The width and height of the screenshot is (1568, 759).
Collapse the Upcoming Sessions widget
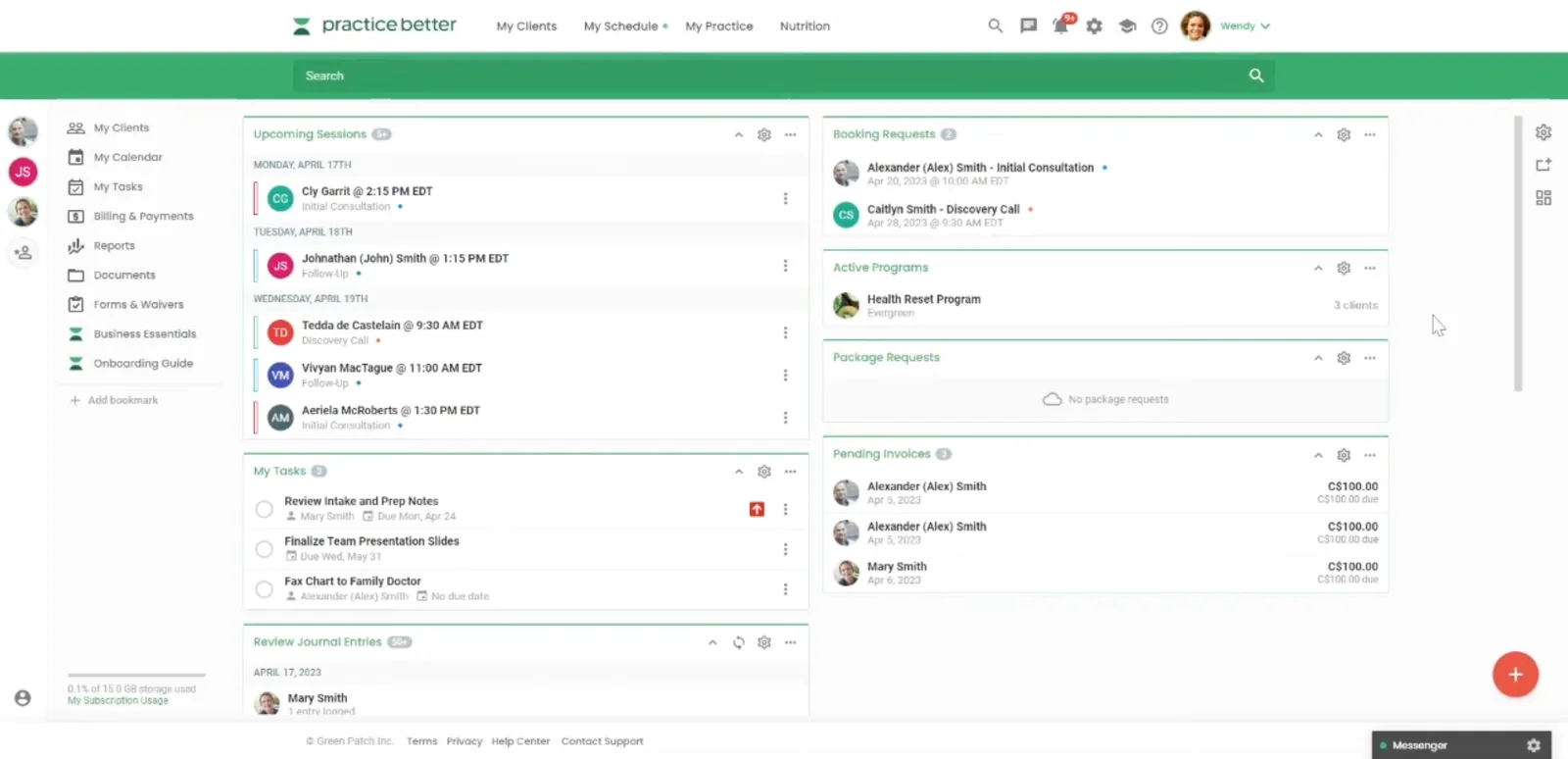[x=739, y=134]
